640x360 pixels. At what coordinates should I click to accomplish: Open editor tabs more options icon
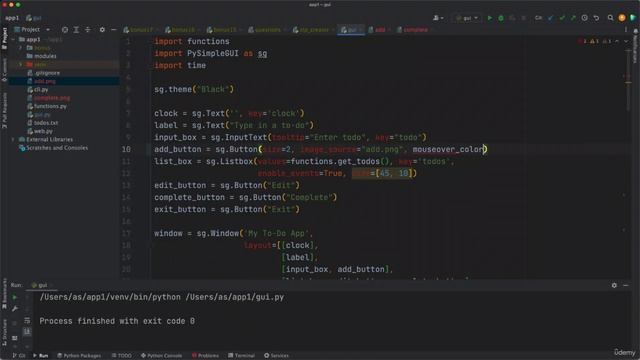[x=626, y=30]
